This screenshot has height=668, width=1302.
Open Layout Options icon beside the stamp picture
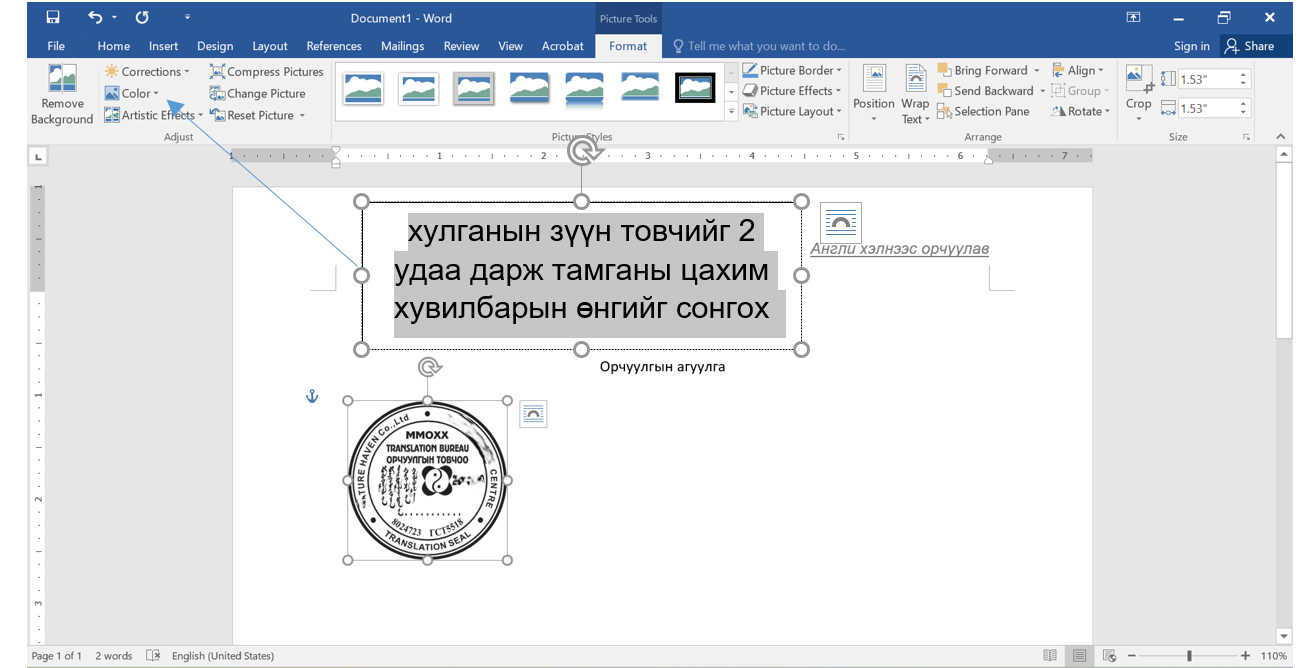(533, 414)
